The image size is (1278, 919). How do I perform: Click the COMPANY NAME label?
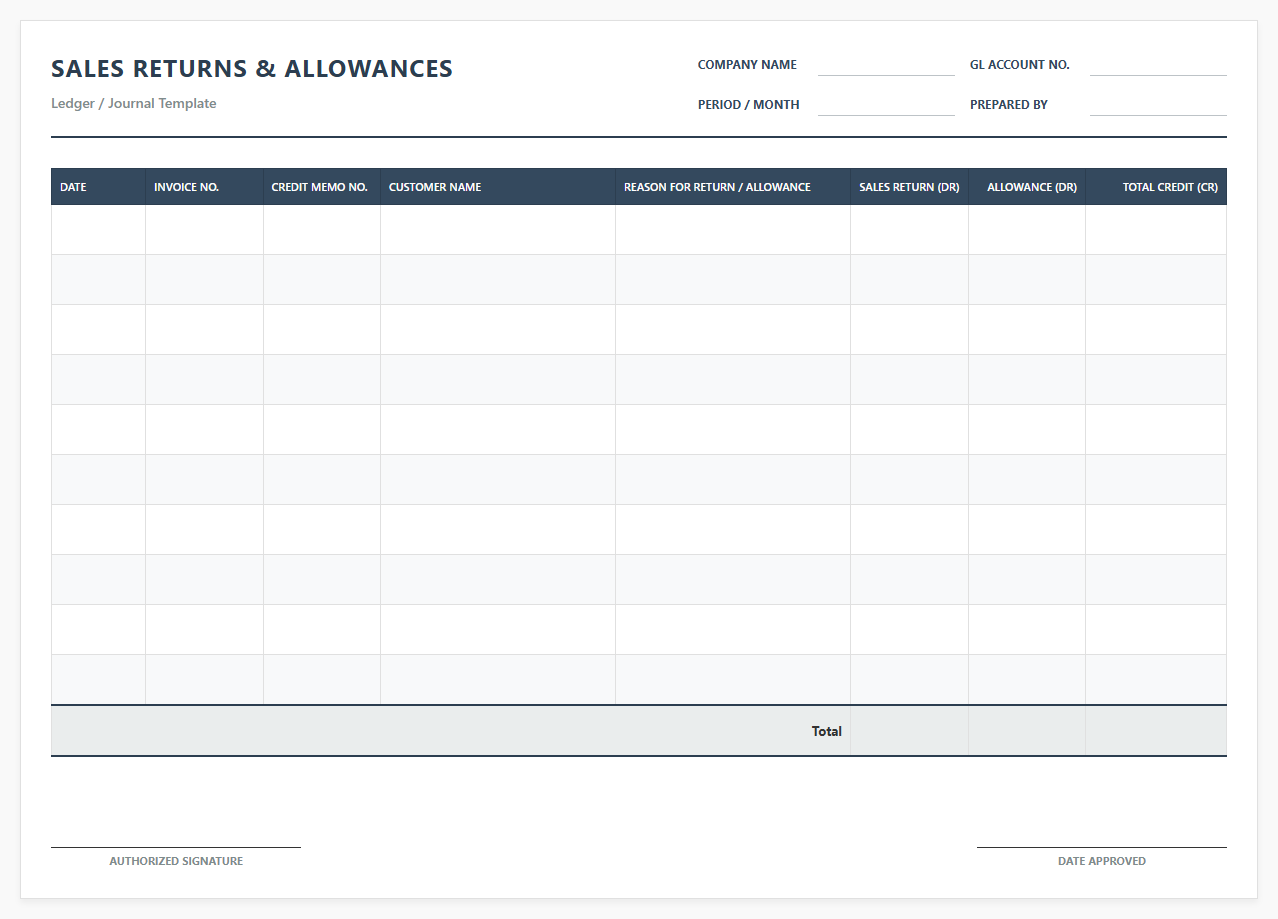click(747, 65)
